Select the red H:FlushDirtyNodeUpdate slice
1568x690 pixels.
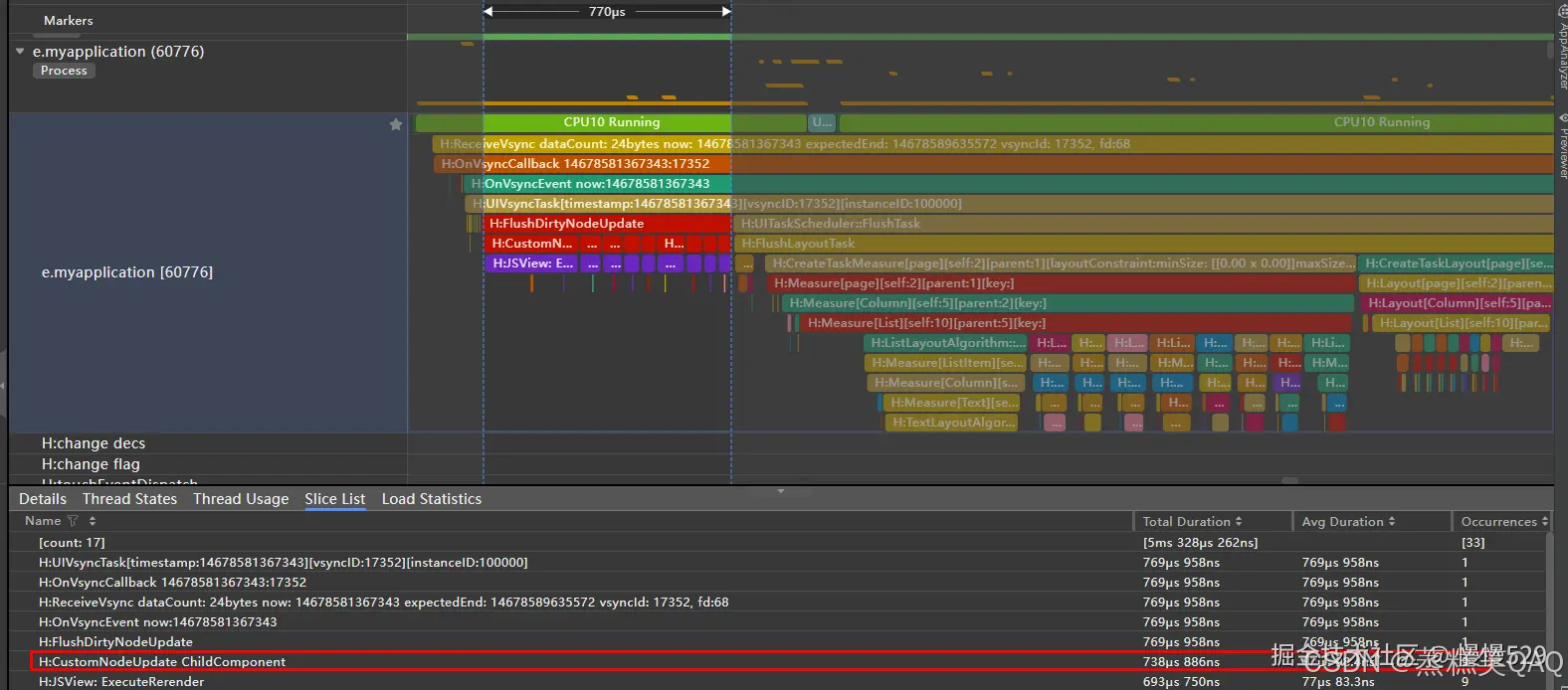(x=608, y=224)
